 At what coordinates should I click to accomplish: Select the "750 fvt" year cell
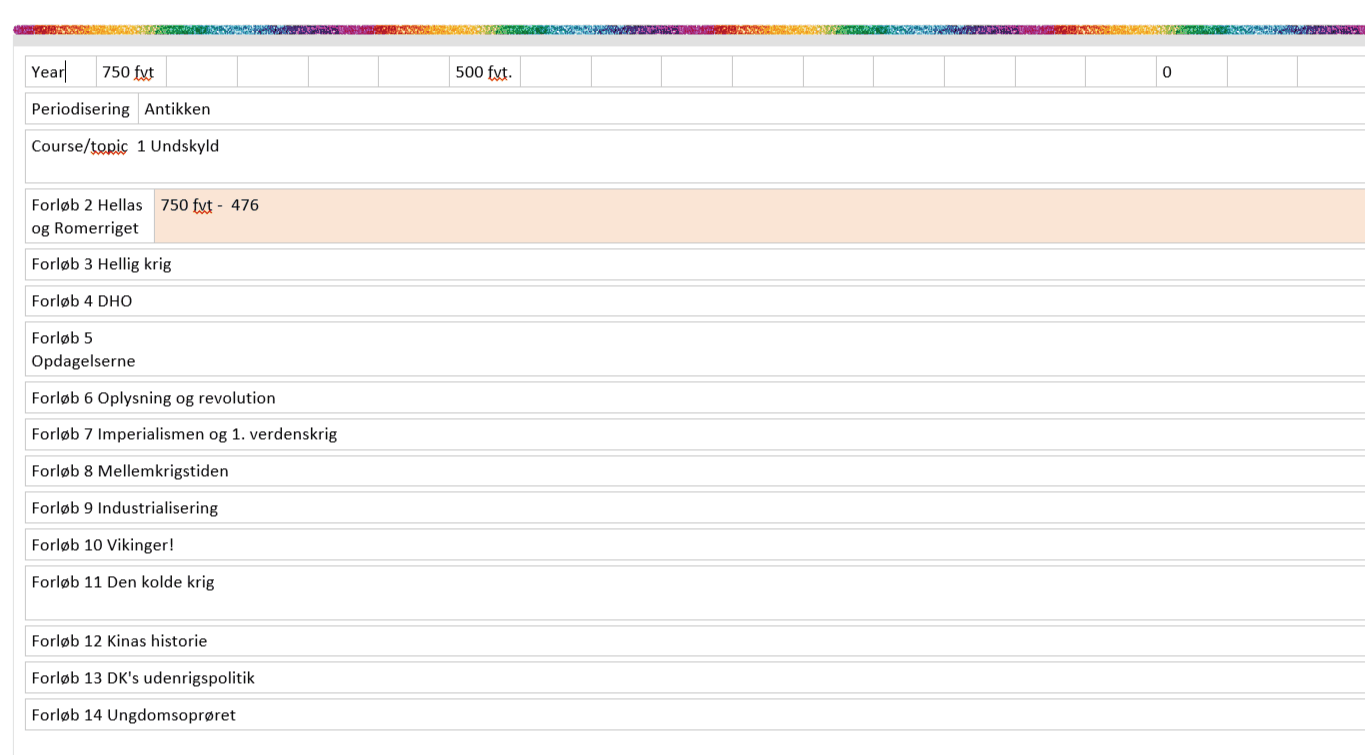131,72
